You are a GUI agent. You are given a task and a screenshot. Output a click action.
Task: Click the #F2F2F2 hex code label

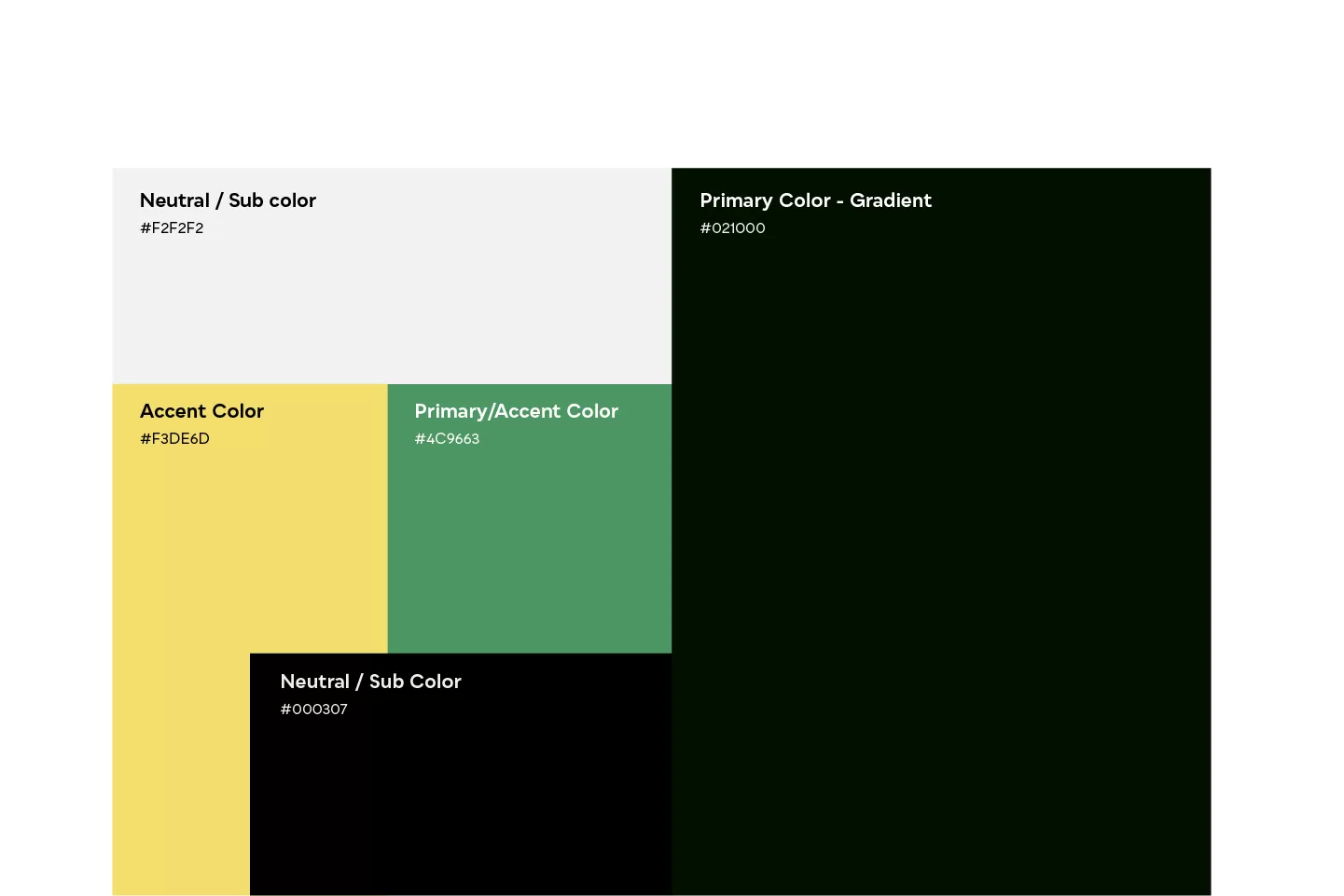point(172,228)
